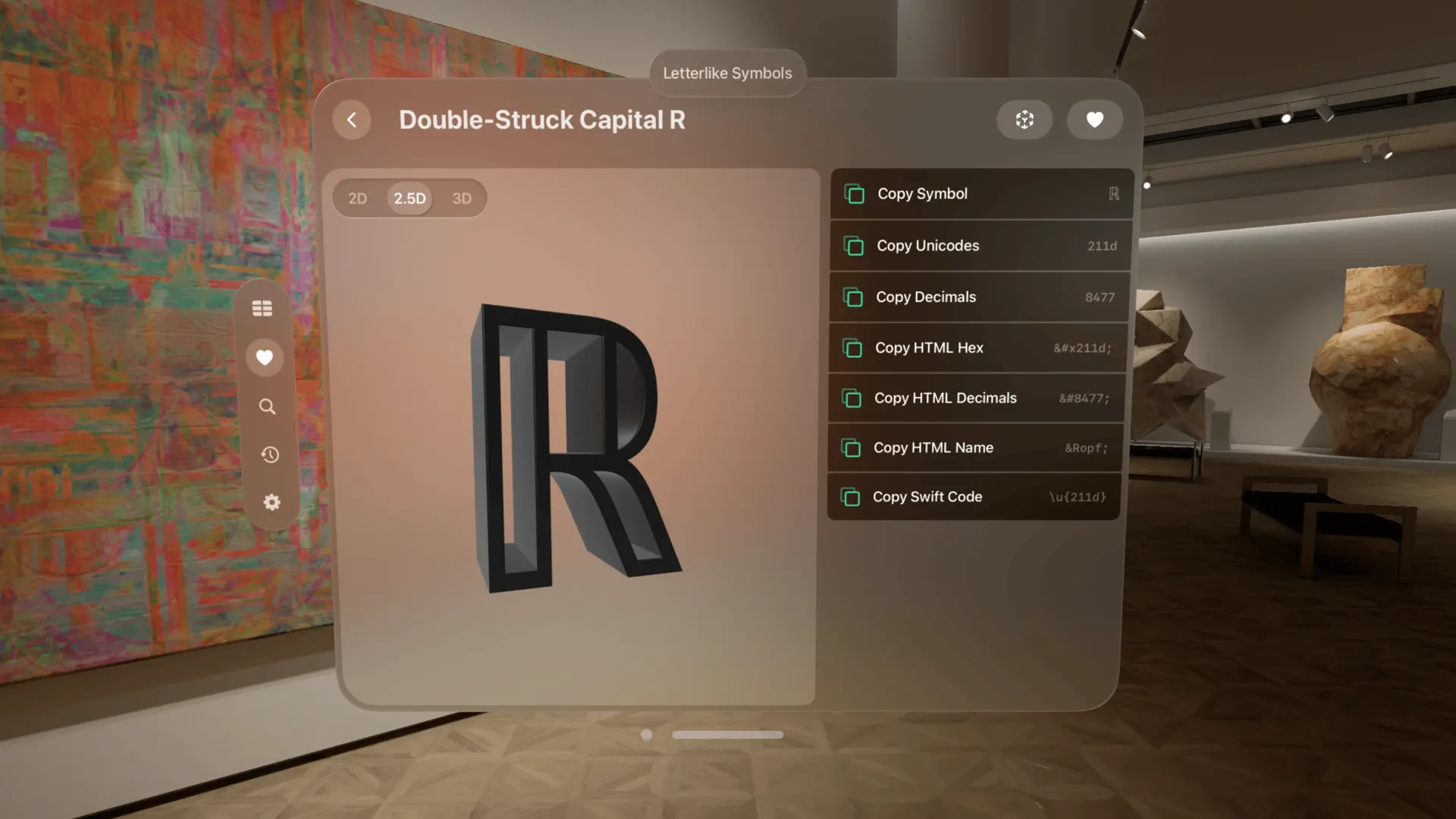Image resolution: width=1456 pixels, height=819 pixels.
Task: Click the second page indicator dot
Action: coord(729,734)
